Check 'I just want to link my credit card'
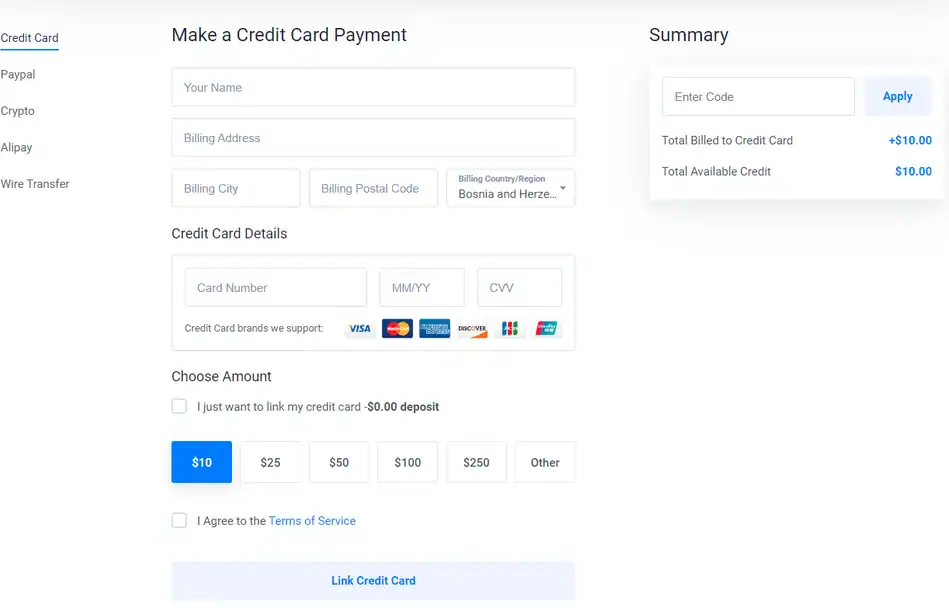The height and width of the screenshot is (608, 949). pyautogui.click(x=179, y=406)
